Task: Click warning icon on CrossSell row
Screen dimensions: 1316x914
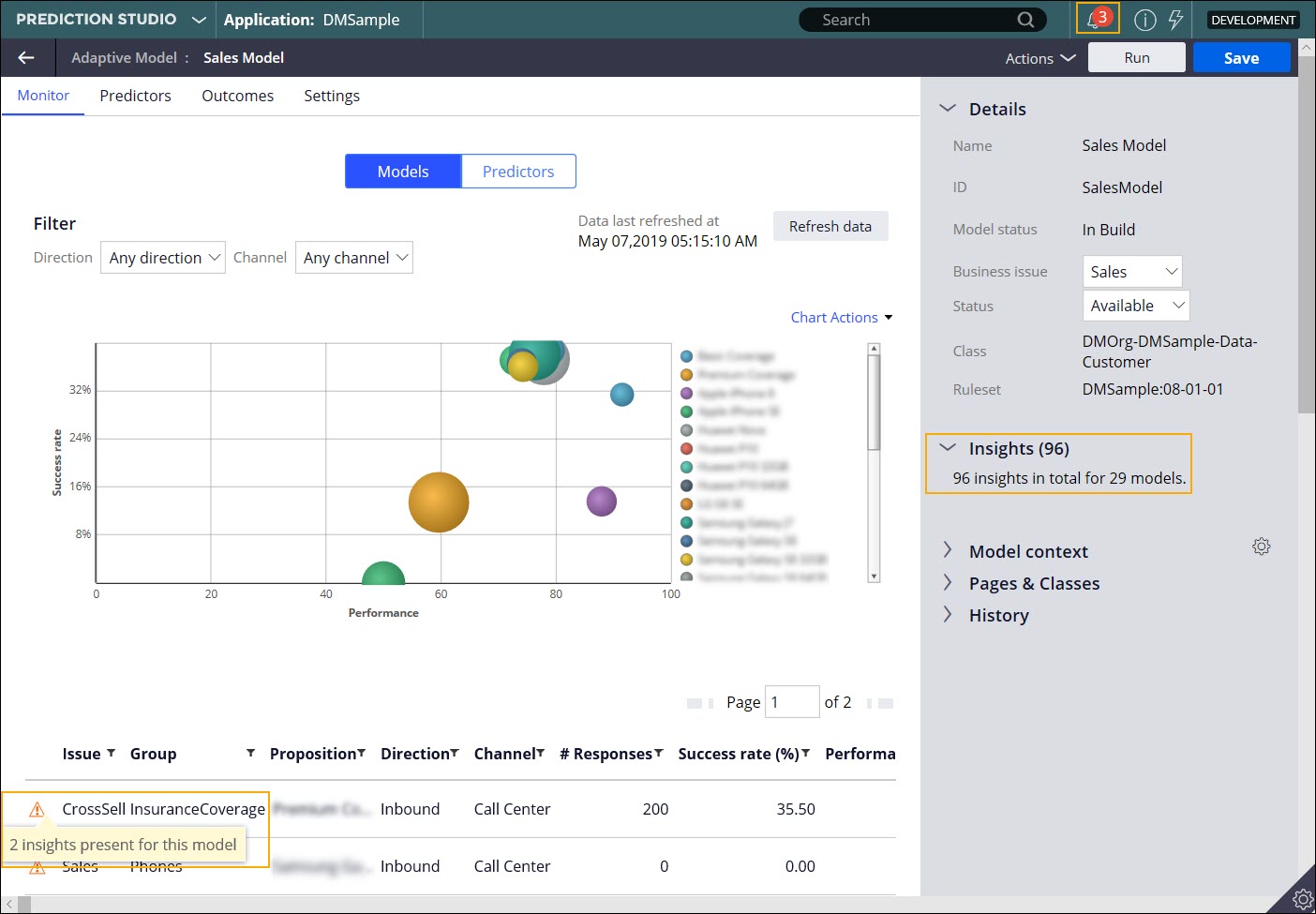Action: [37, 809]
